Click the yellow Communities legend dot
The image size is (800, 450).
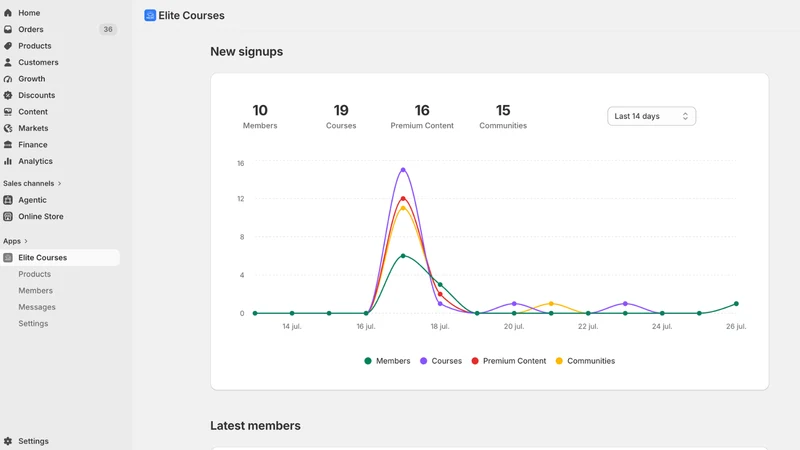pos(559,361)
